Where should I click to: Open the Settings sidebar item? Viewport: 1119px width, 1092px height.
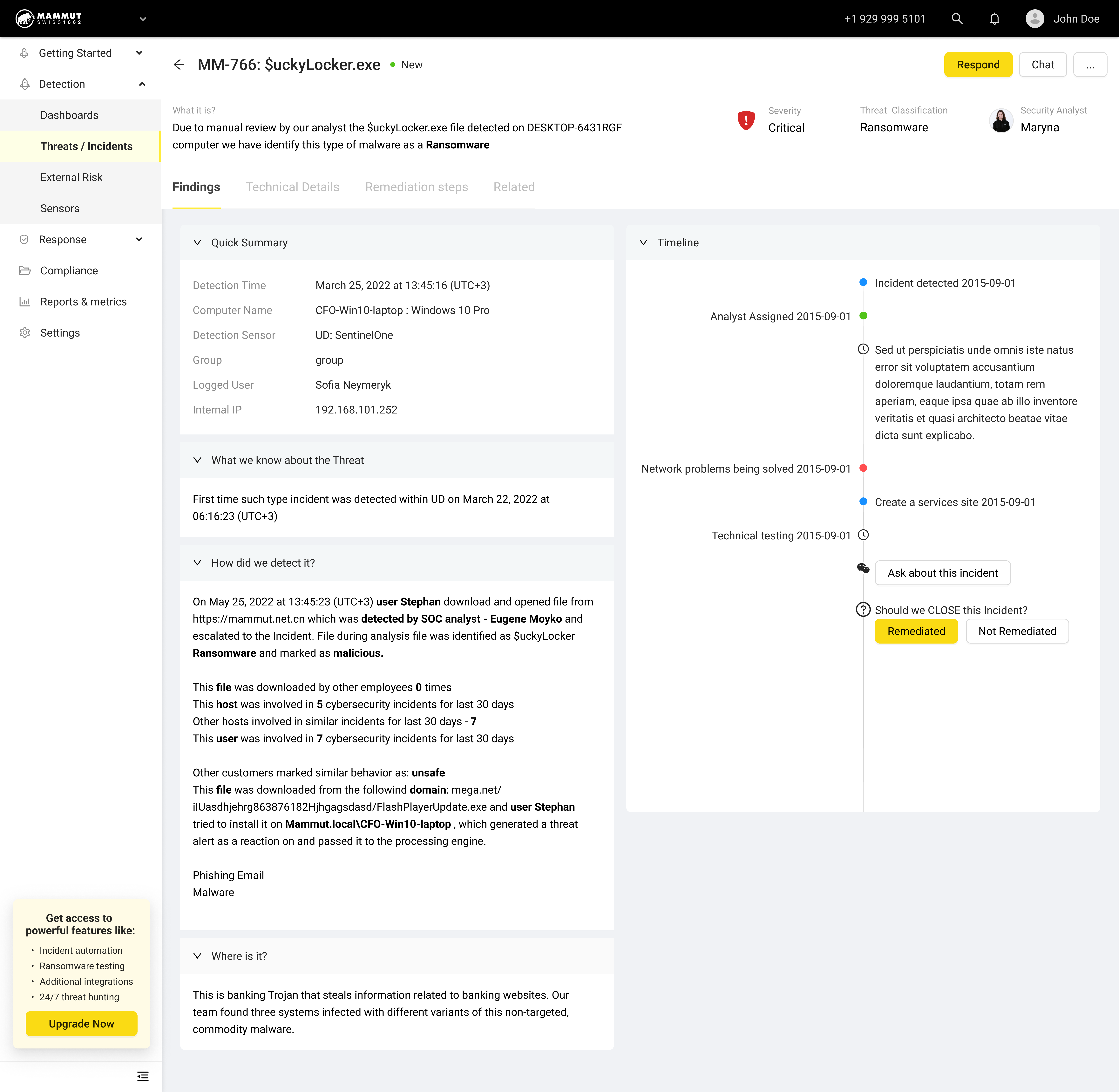[x=80, y=333]
